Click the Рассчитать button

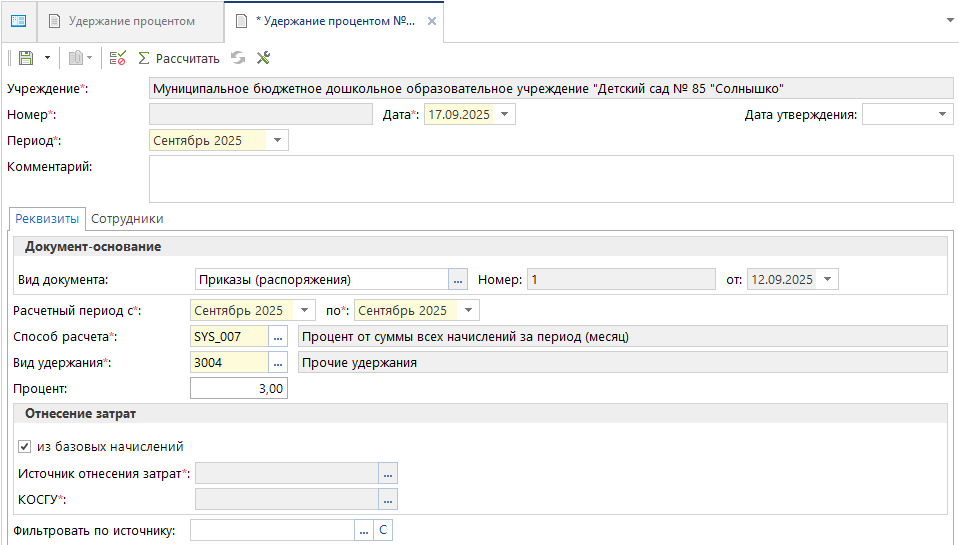178,58
